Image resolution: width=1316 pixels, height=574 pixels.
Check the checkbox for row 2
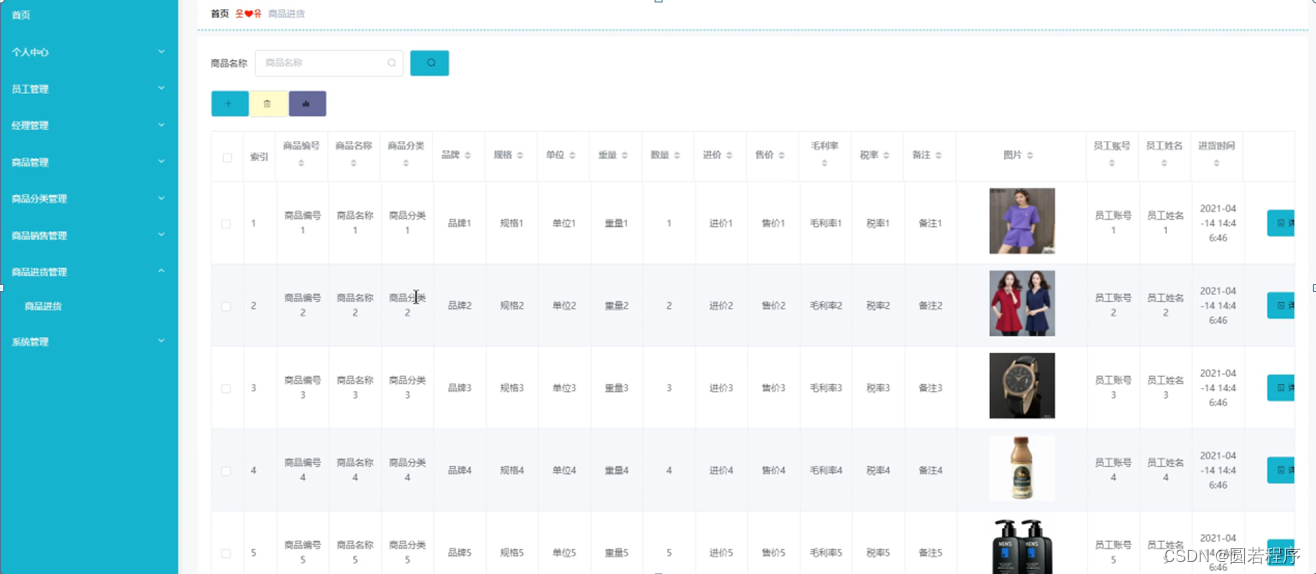226,306
